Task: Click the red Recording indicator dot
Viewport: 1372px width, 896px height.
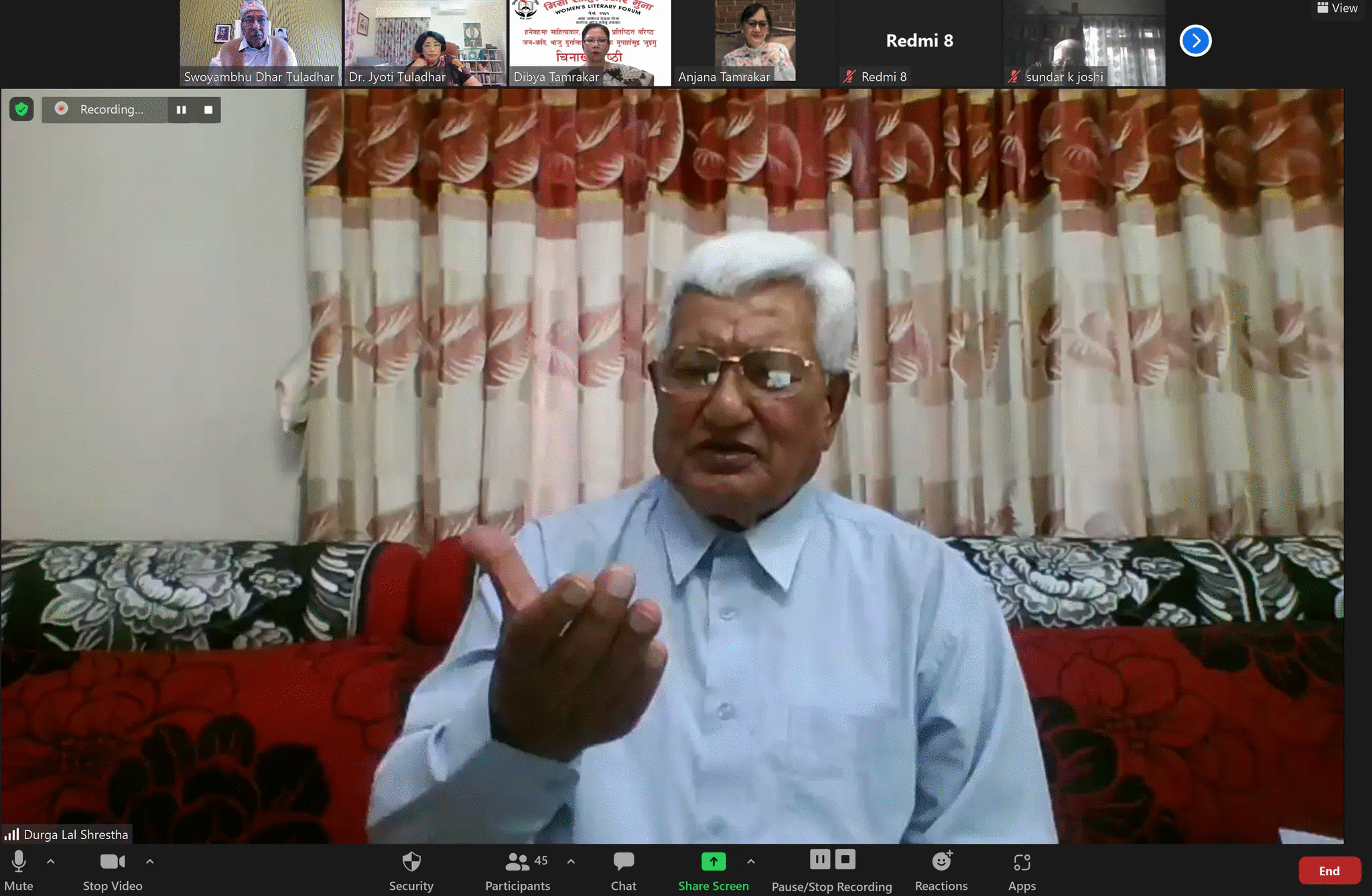Action: (x=61, y=108)
